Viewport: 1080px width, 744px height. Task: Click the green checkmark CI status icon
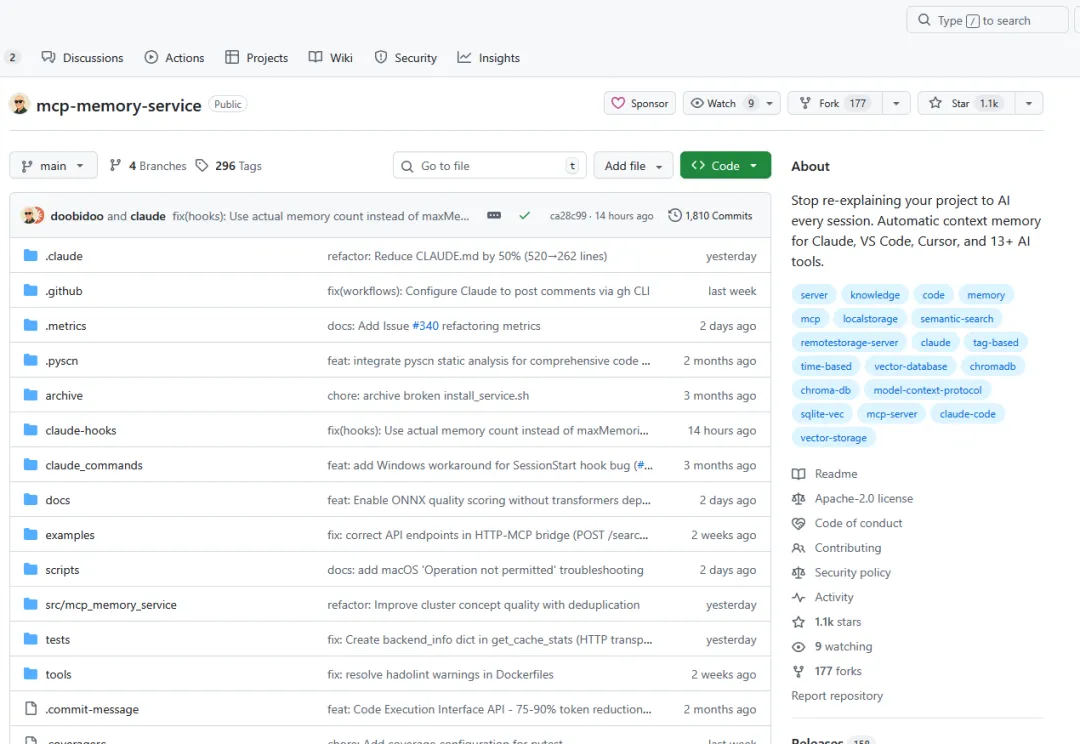pos(524,216)
